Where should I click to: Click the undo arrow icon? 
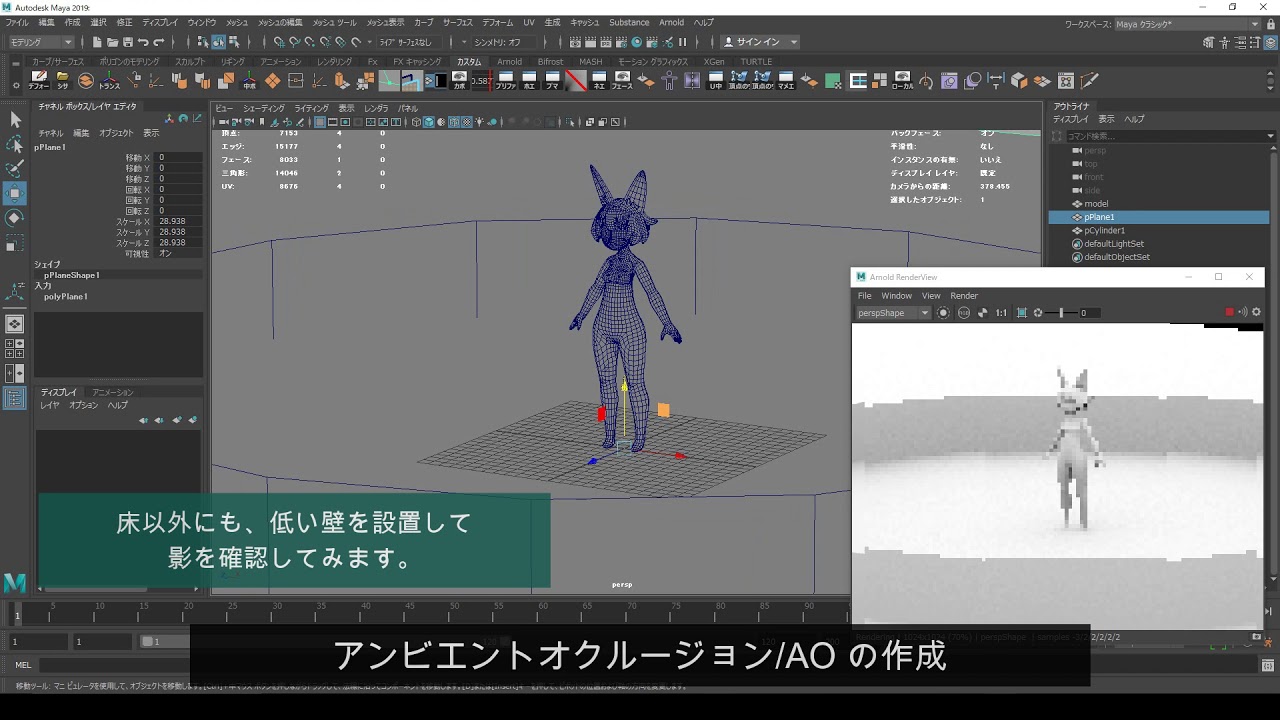143,42
